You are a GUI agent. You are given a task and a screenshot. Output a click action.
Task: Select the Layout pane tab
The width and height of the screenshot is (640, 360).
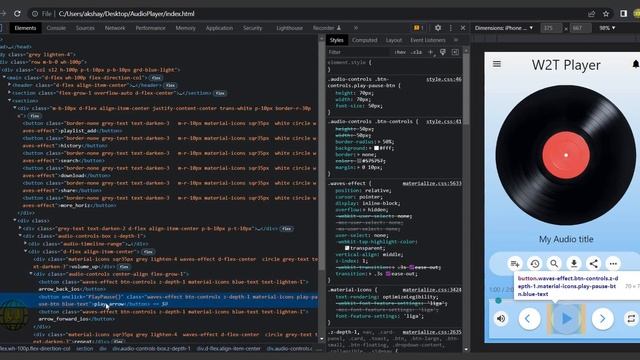click(394, 40)
